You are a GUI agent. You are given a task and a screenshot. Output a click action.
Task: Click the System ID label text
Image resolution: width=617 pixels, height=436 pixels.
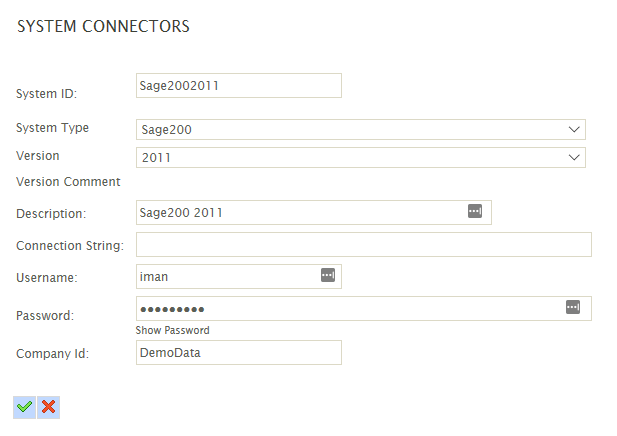46,94
